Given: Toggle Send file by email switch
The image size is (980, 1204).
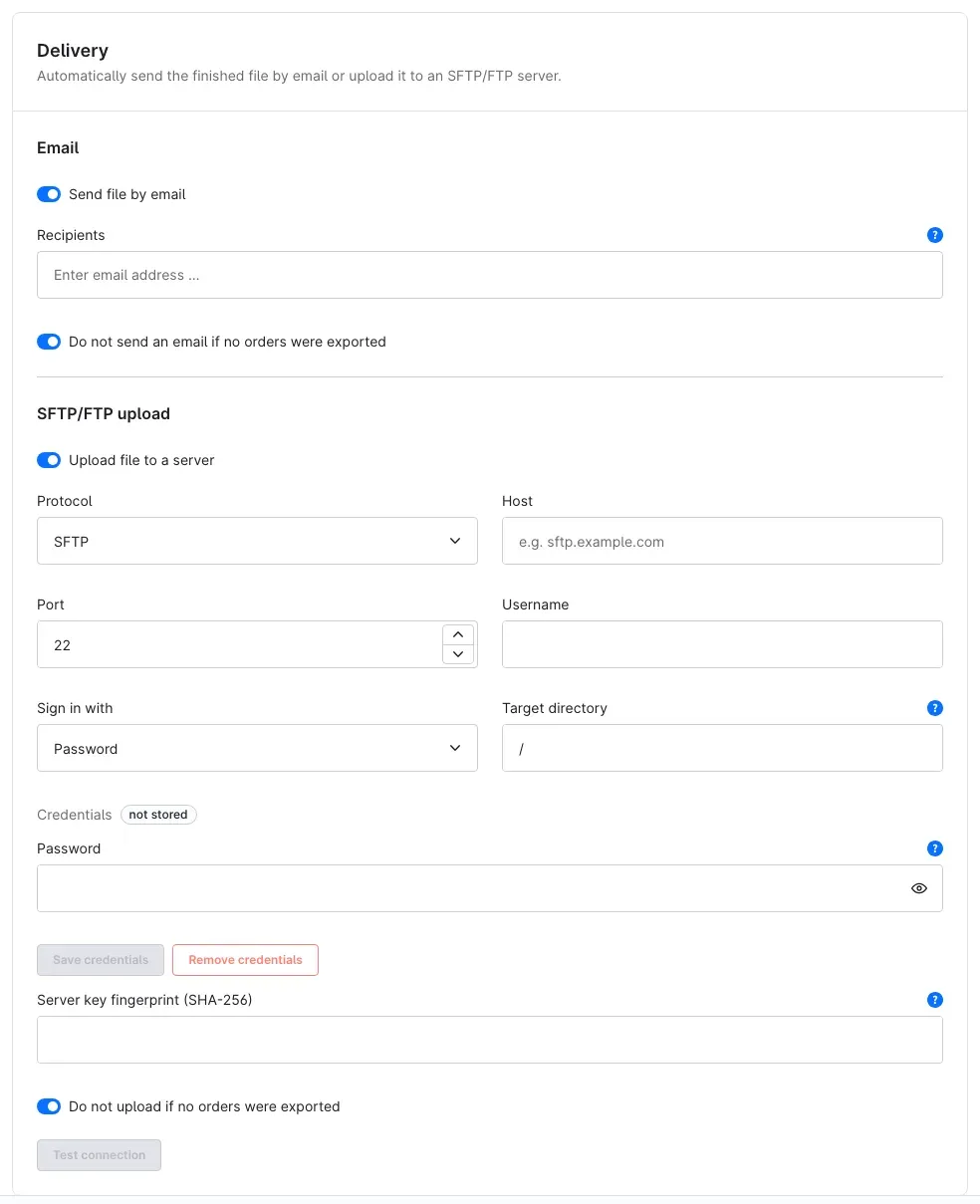Looking at the screenshot, I should (x=49, y=194).
